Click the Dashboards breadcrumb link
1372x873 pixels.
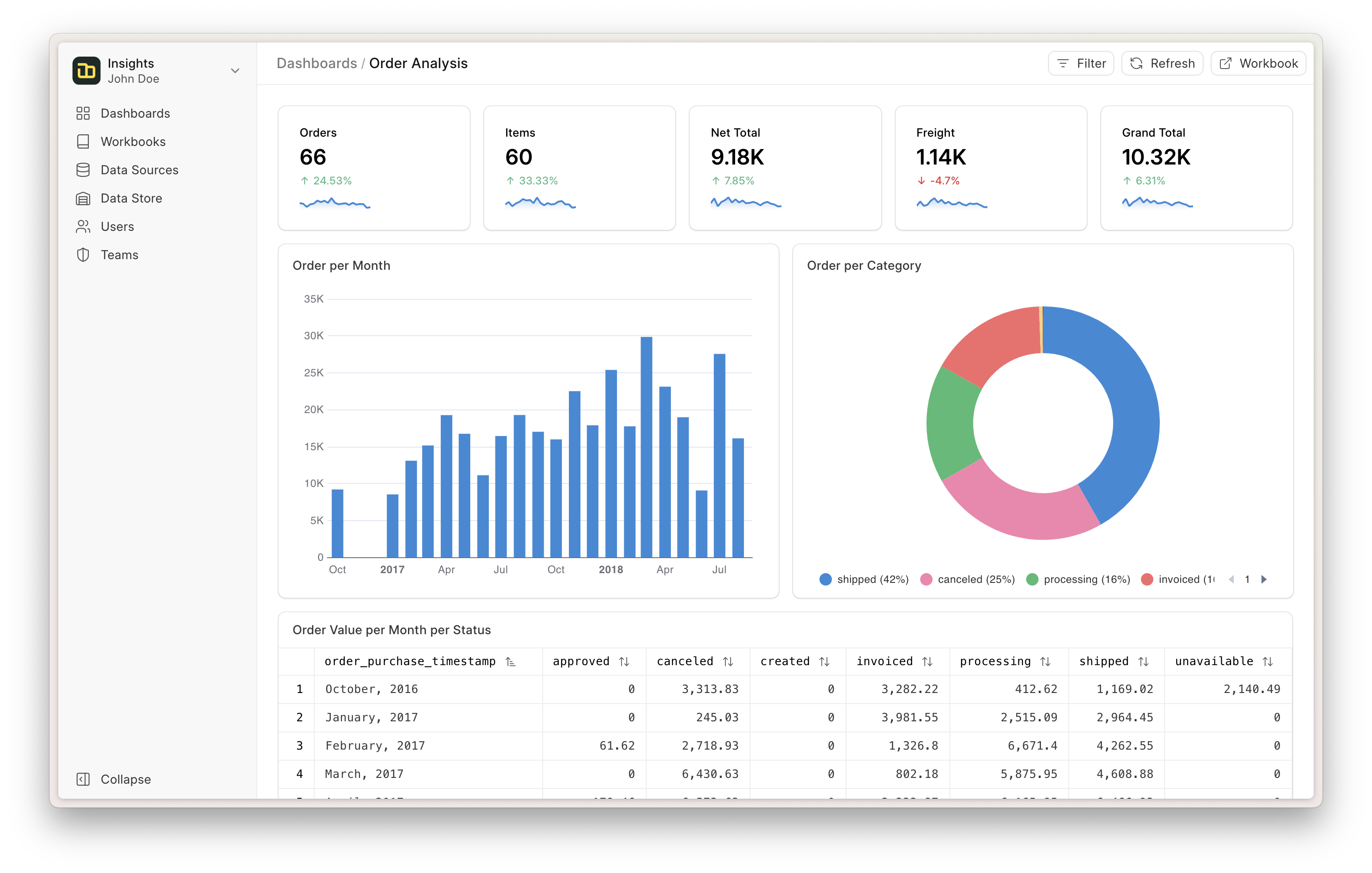coord(317,63)
